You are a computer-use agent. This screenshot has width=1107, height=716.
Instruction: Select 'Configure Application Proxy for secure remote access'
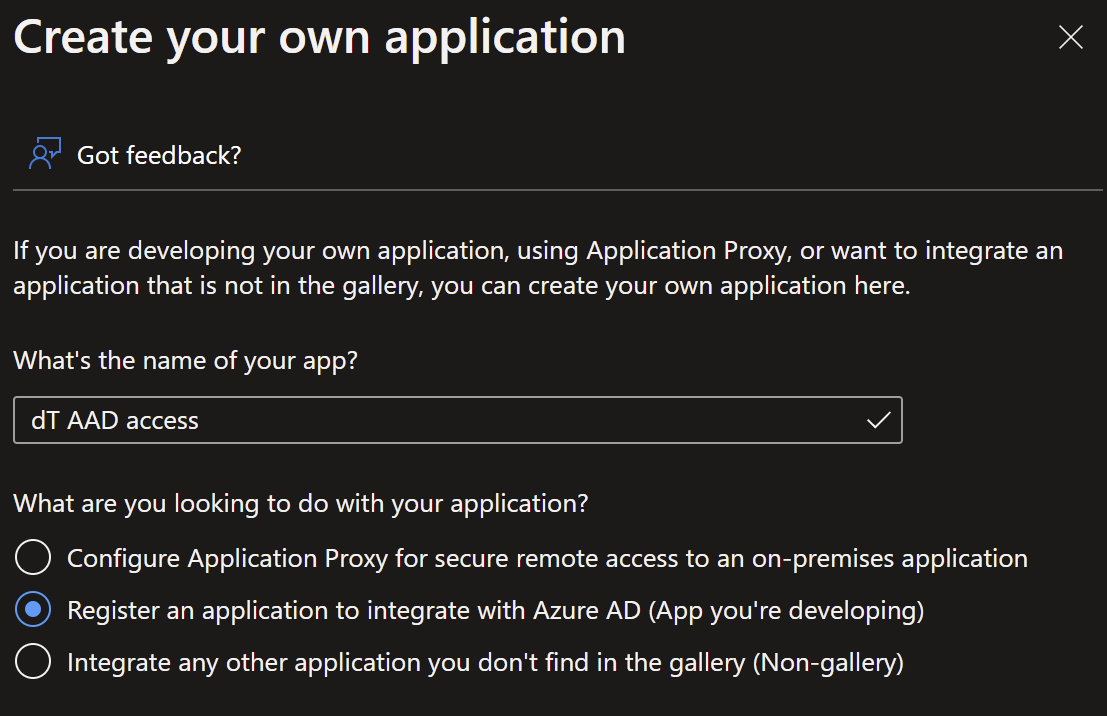click(33, 557)
